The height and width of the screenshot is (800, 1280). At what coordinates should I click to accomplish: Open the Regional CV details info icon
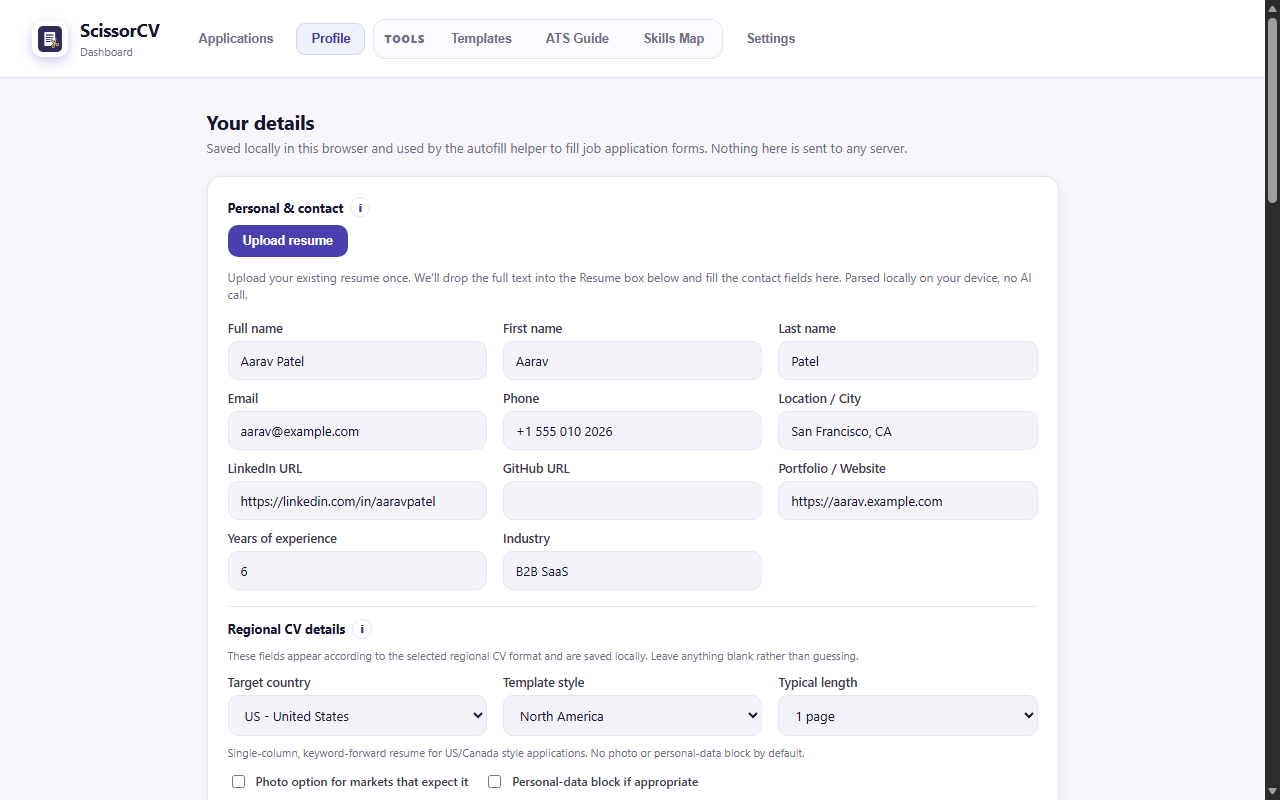[x=362, y=629]
